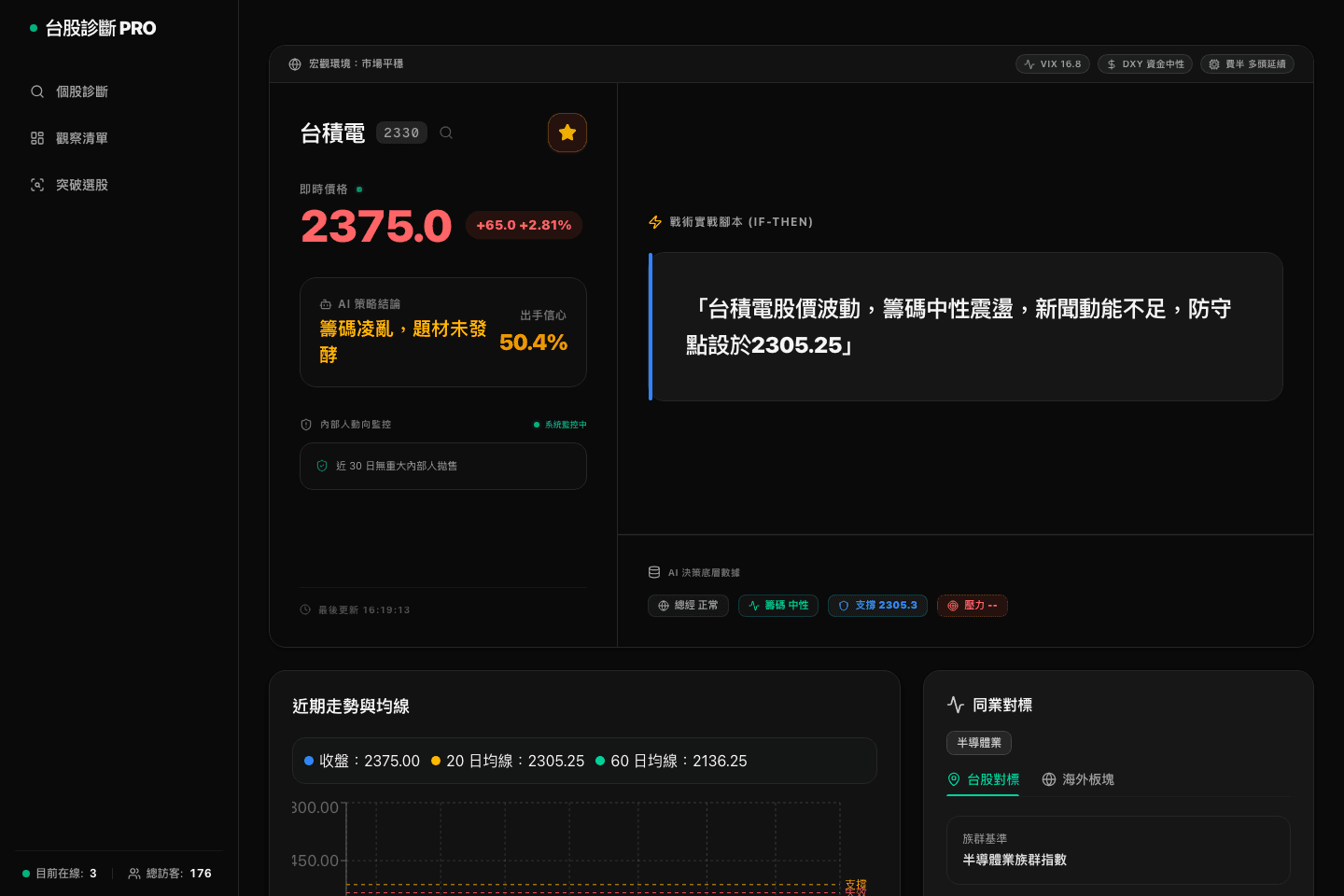
Task: Click the magnifier icon beside 個股診斷
Action: coord(37,91)
